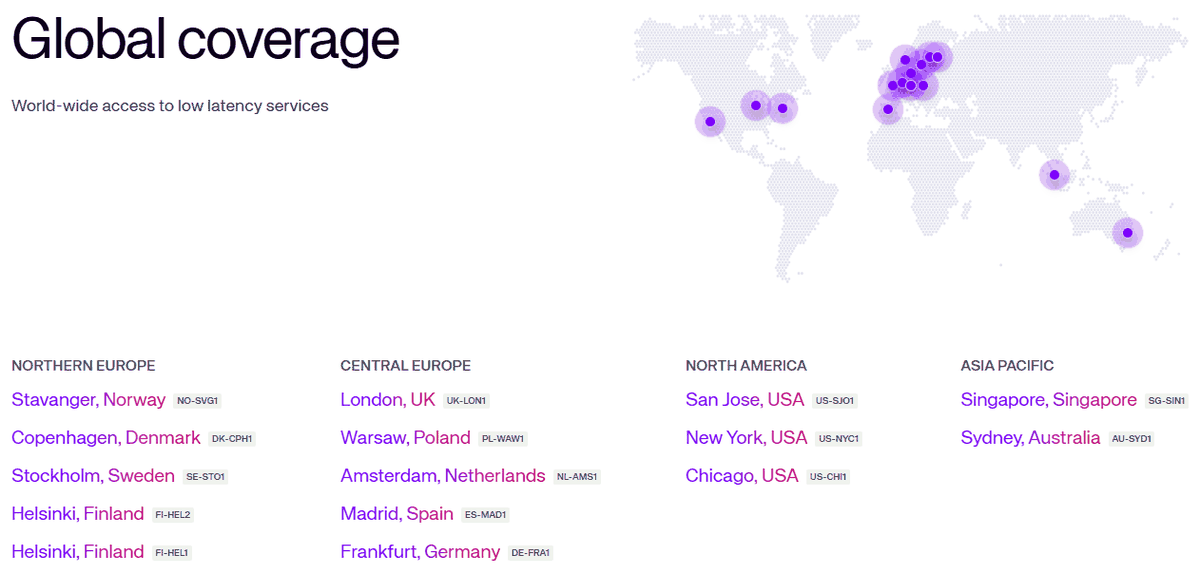Open the Chicago, USA location link
This screenshot has width=1200, height=574.
click(742, 476)
